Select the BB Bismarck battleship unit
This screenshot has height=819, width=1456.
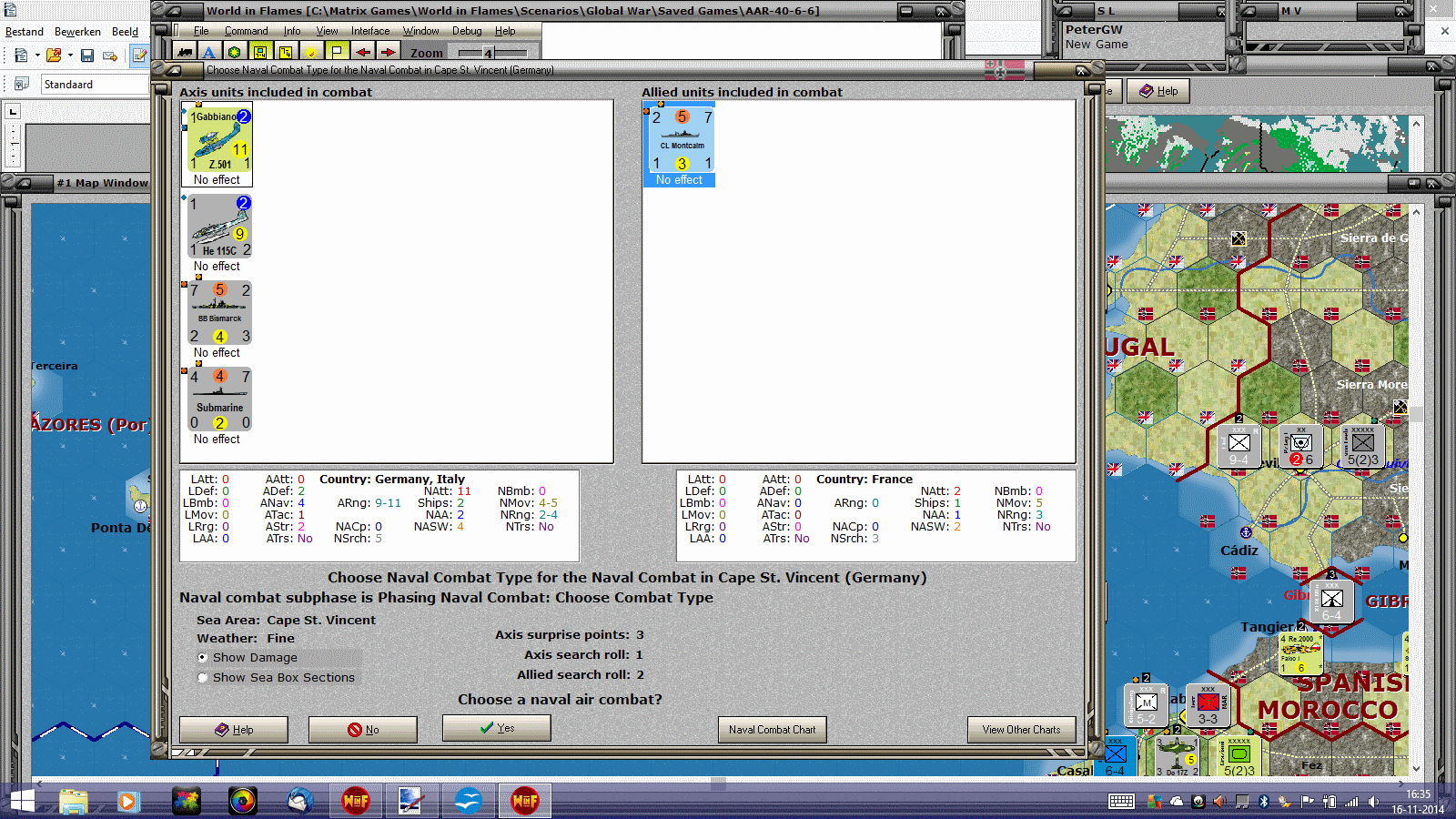point(219,313)
